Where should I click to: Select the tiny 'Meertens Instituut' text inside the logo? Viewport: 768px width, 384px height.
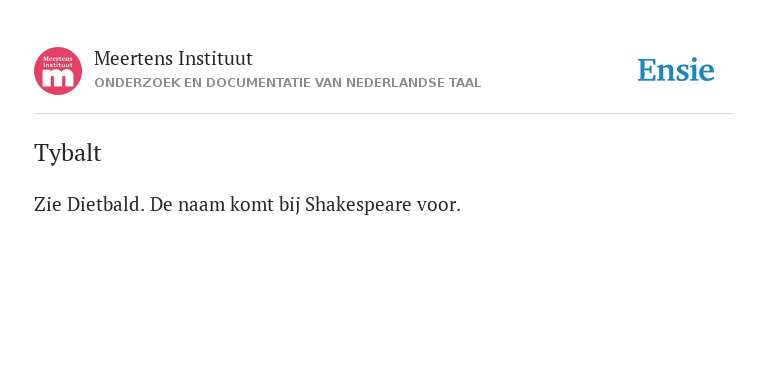(x=58, y=62)
